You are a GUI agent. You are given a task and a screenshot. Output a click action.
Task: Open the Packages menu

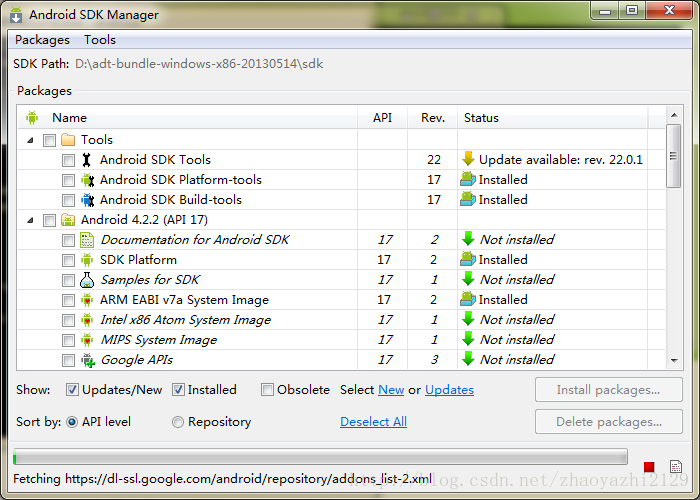(42, 40)
